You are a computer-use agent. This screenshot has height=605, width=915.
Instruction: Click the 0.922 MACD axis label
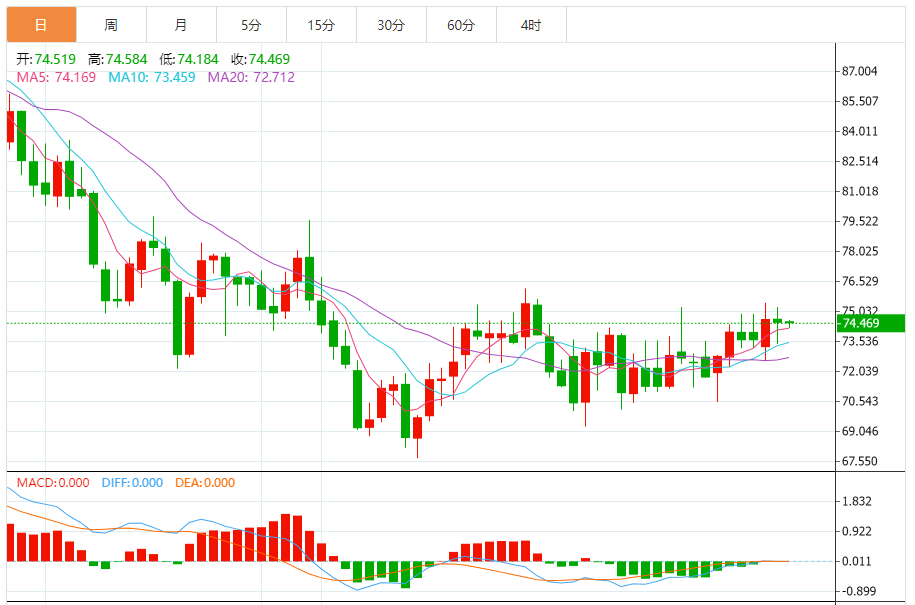(x=857, y=531)
